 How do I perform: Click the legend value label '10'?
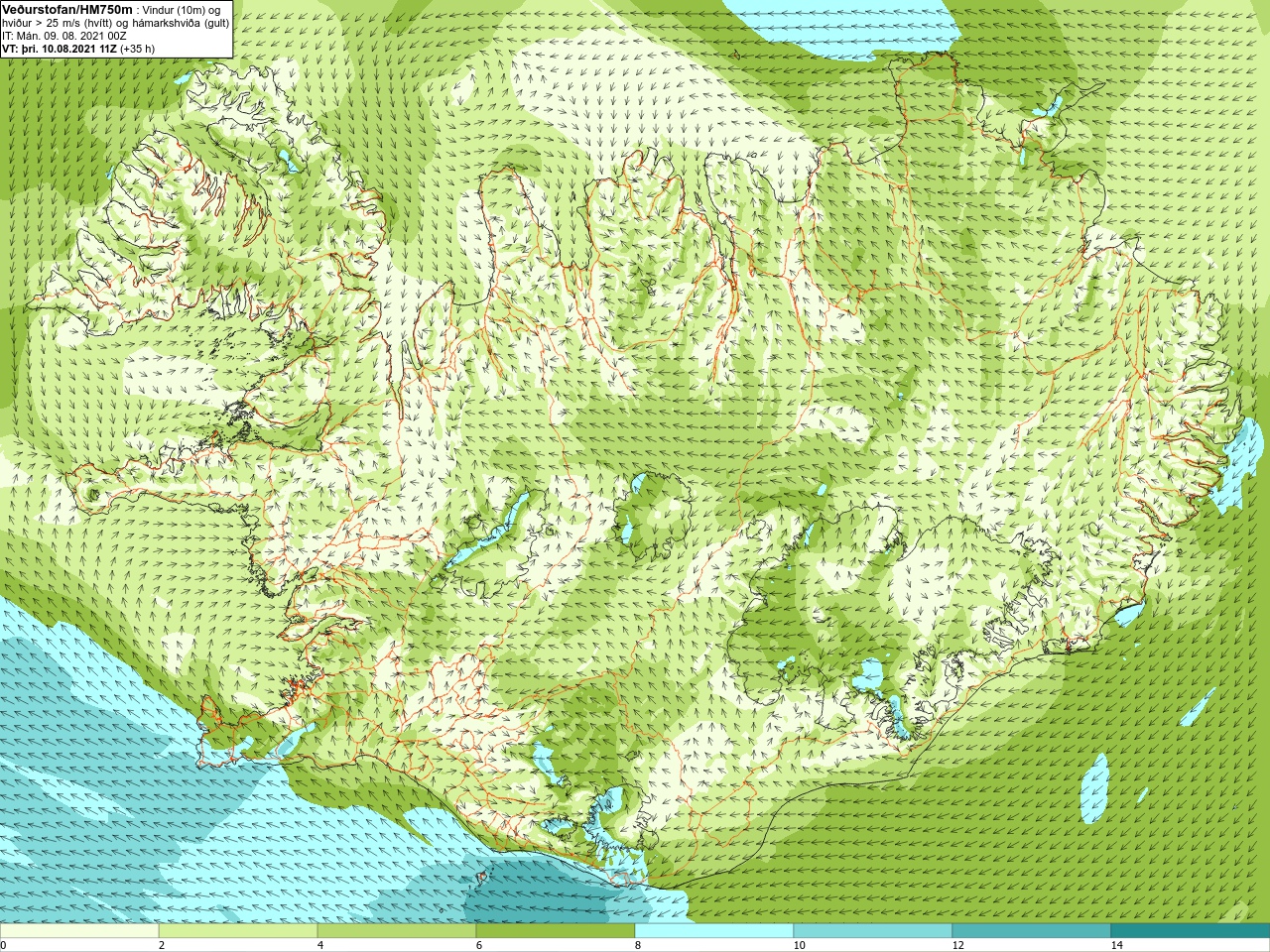pyautogui.click(x=799, y=945)
